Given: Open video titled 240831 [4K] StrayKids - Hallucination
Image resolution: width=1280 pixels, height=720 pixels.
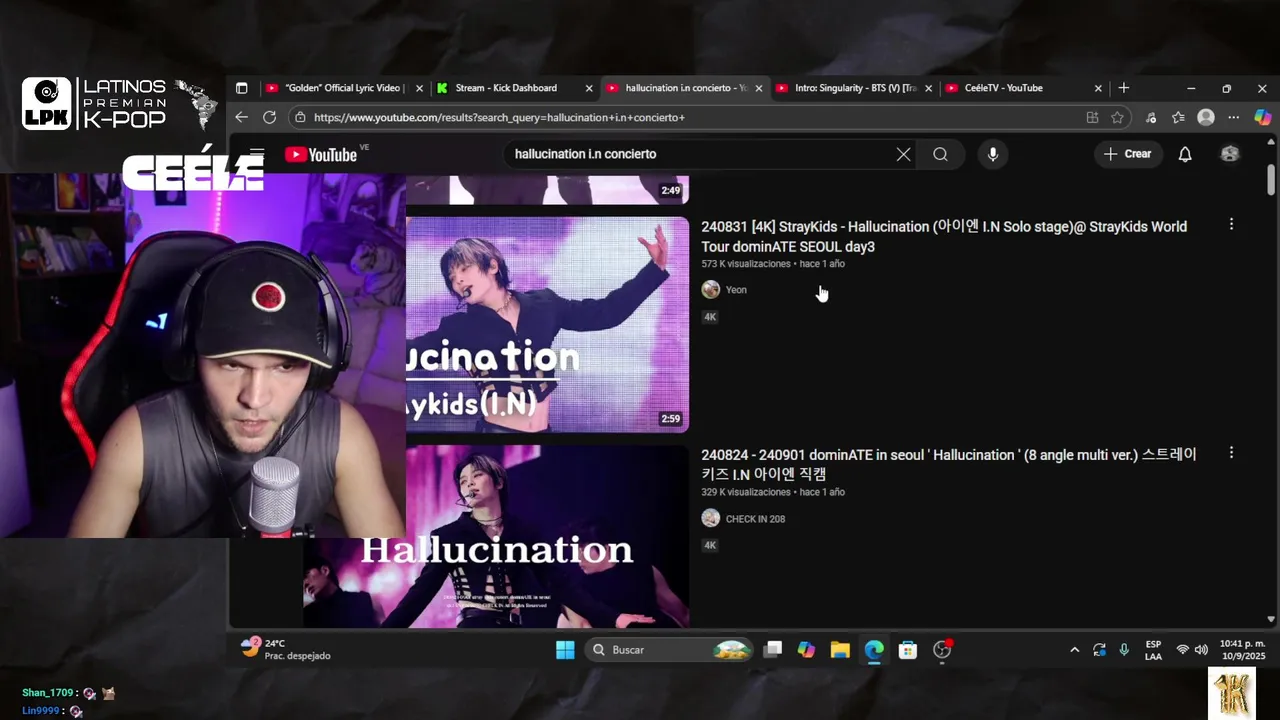Looking at the screenshot, I should [944, 237].
